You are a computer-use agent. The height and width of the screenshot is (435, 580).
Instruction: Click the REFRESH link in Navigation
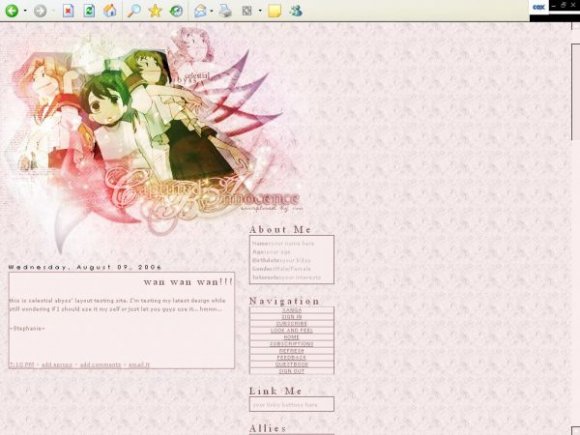pyautogui.click(x=291, y=350)
